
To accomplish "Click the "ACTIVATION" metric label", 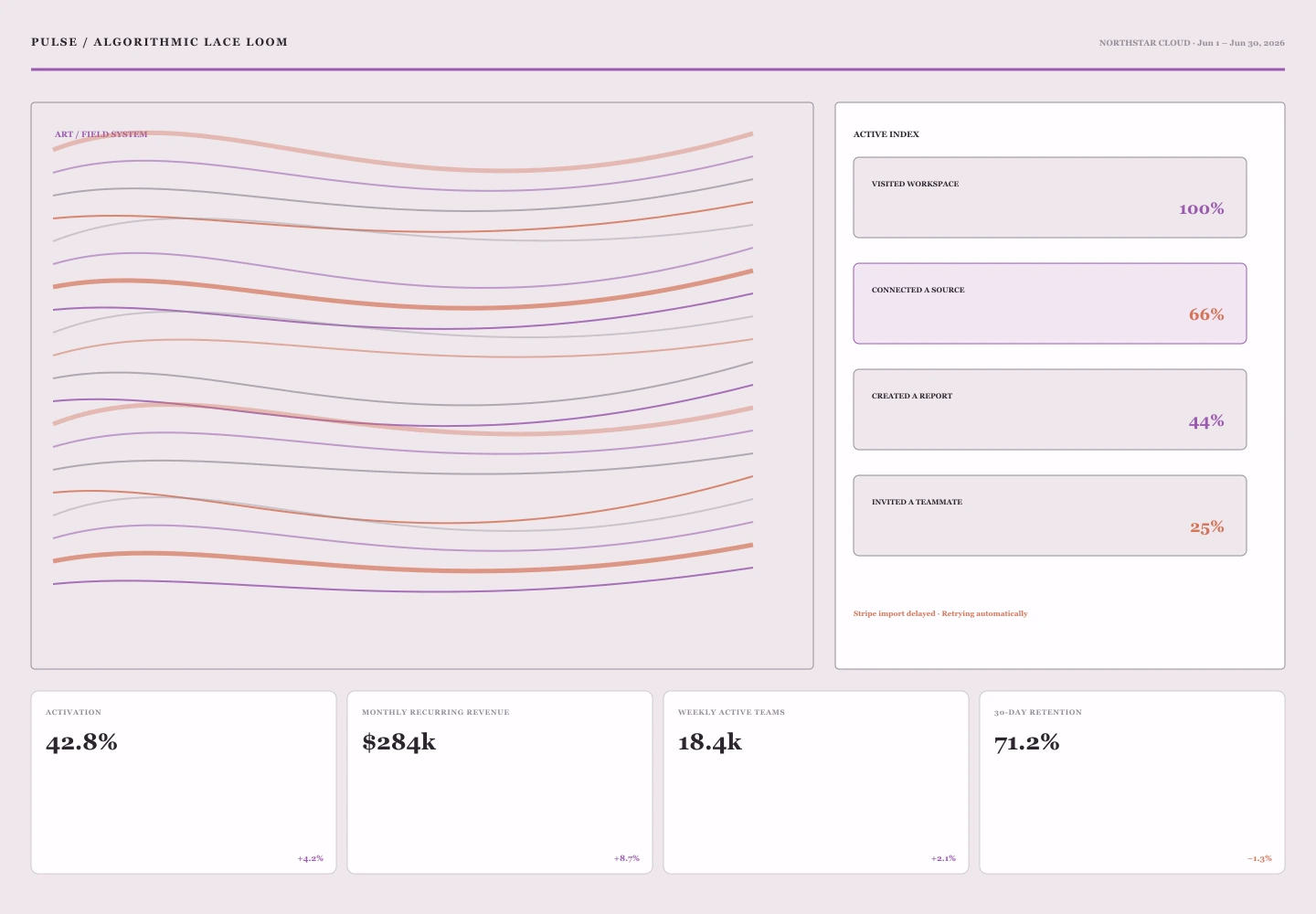I will 73,712.
